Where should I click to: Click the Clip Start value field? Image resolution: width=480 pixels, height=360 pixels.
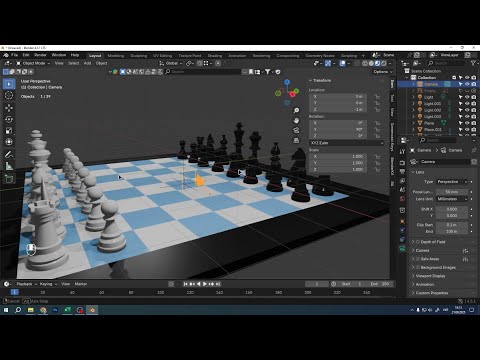coord(452,225)
